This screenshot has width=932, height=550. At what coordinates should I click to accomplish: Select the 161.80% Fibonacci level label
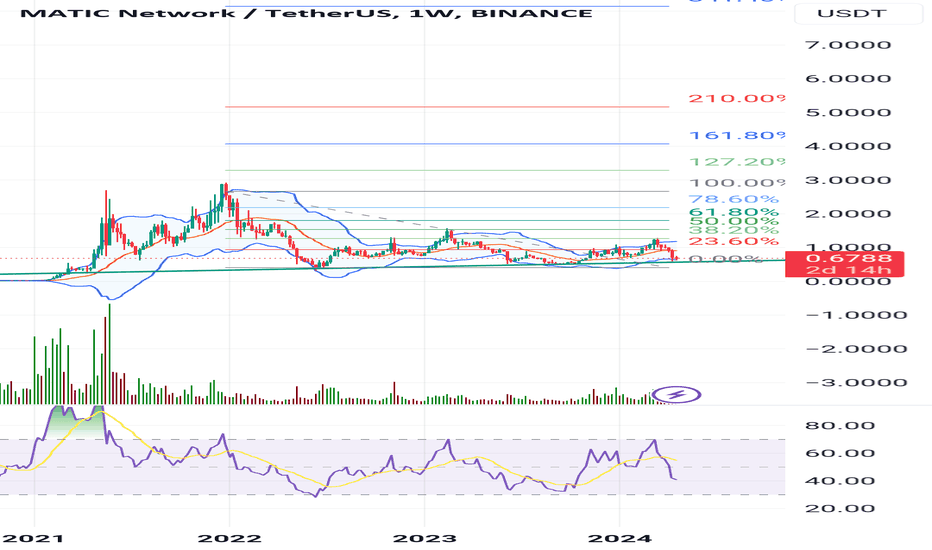[736, 136]
